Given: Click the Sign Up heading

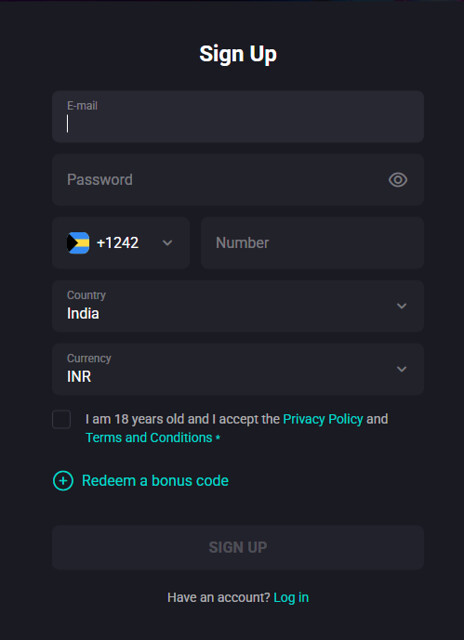Looking at the screenshot, I should point(238,54).
